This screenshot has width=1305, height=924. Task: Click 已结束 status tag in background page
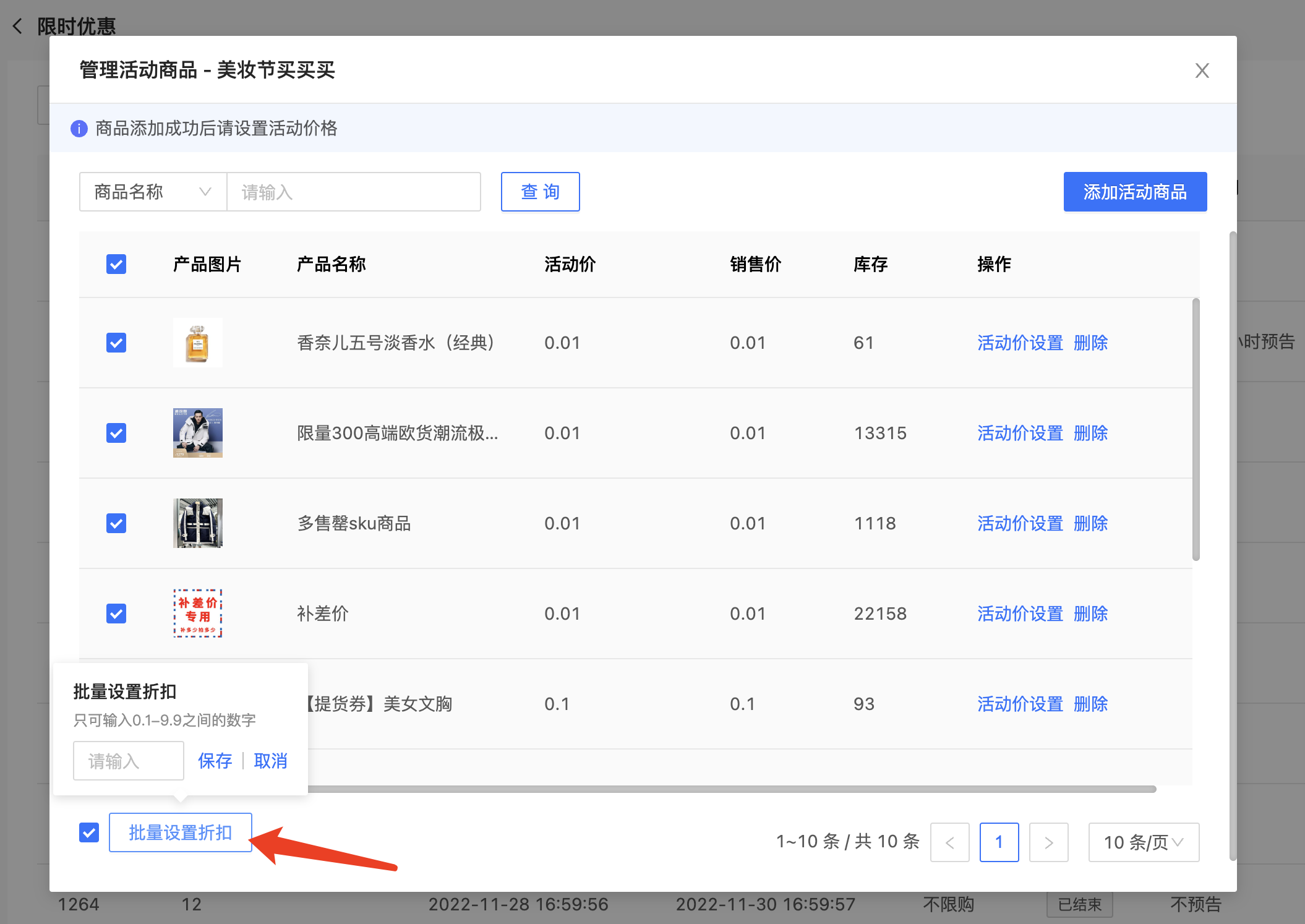(x=1080, y=904)
